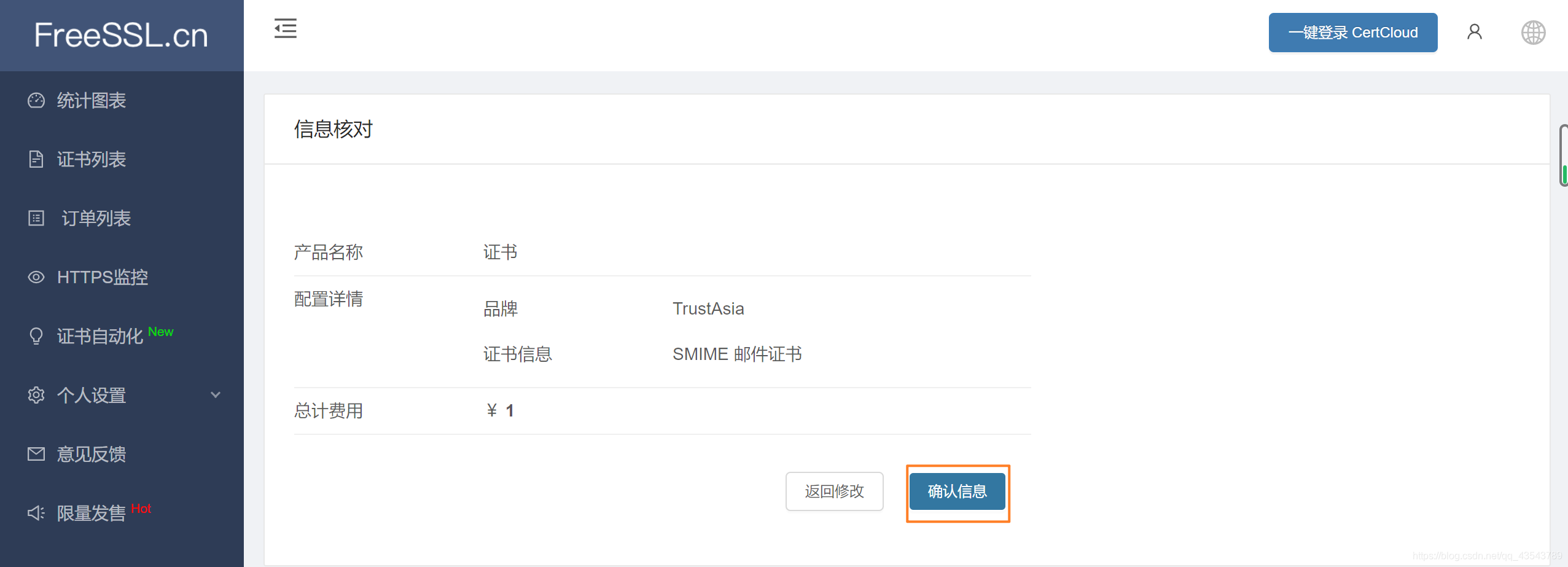Viewport: 1568px width, 567px height.
Task: Click the gear icon beside 个人设置
Action: pos(36,395)
